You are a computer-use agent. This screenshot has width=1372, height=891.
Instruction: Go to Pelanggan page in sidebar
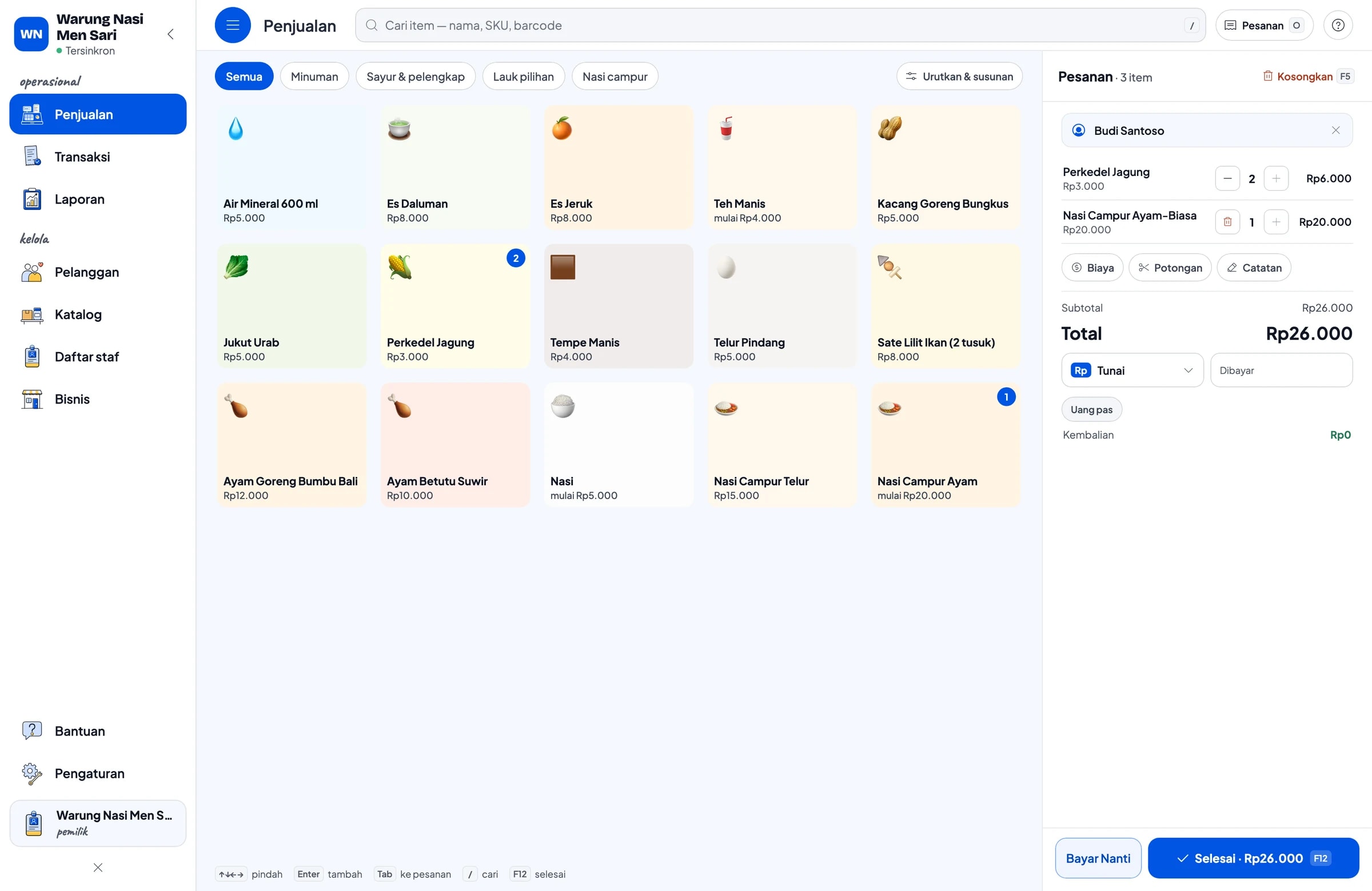point(98,272)
